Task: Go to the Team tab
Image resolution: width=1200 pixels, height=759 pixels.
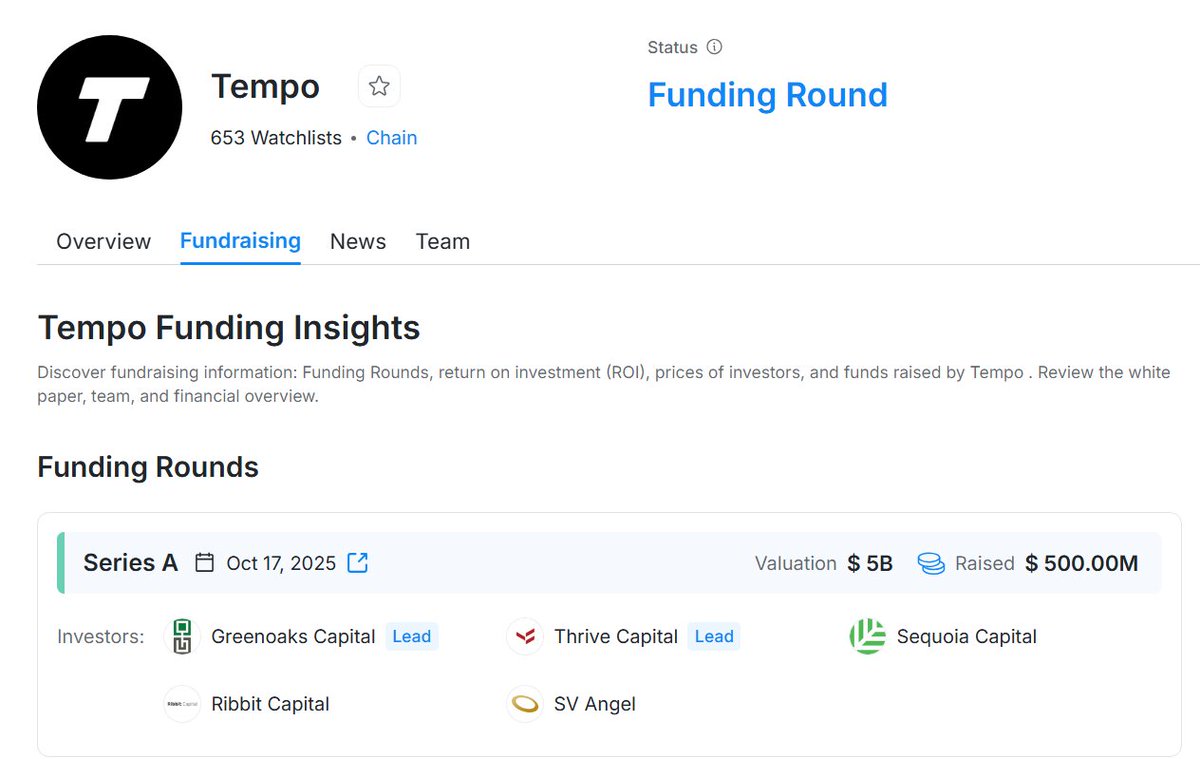Action: 443,242
